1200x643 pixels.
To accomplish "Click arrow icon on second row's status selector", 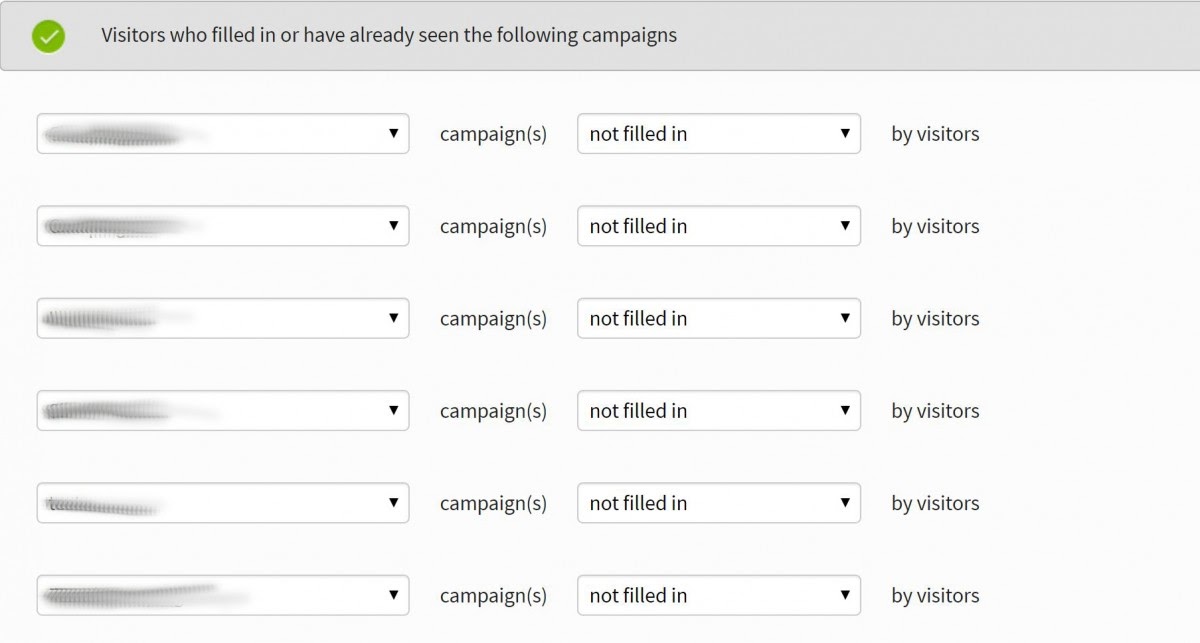I will point(845,226).
